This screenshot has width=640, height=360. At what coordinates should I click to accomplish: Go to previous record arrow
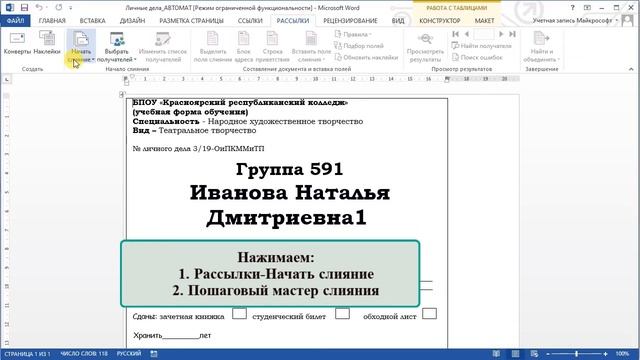click(467, 34)
